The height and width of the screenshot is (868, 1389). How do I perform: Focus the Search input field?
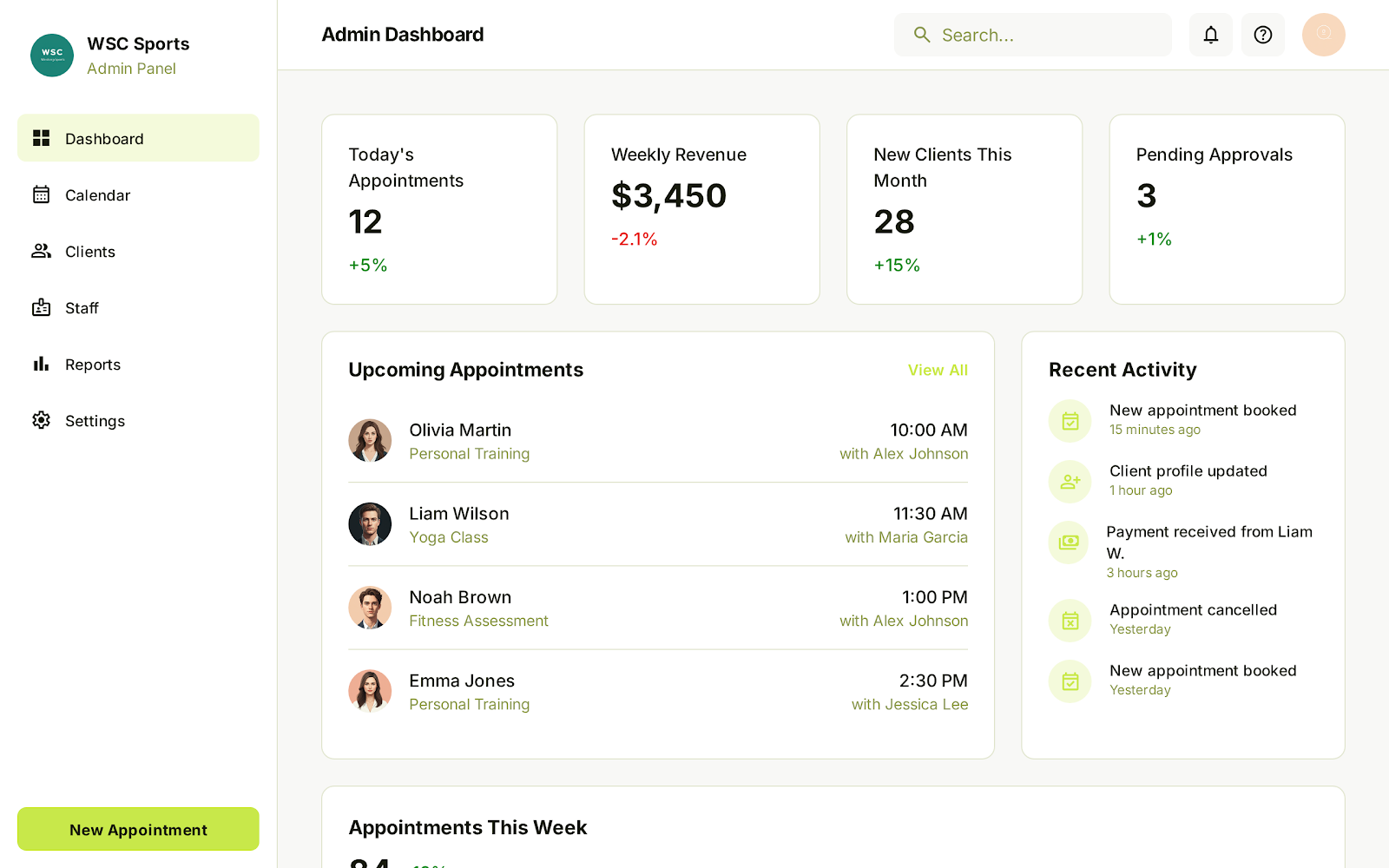(x=1050, y=35)
